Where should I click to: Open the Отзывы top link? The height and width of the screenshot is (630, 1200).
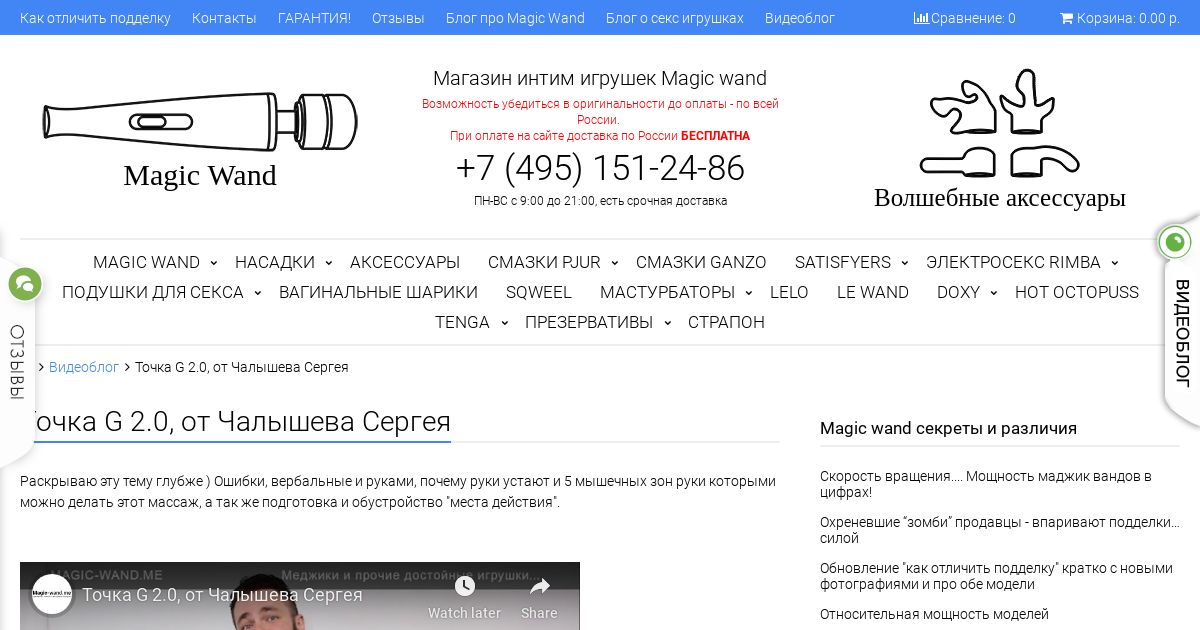(x=398, y=18)
